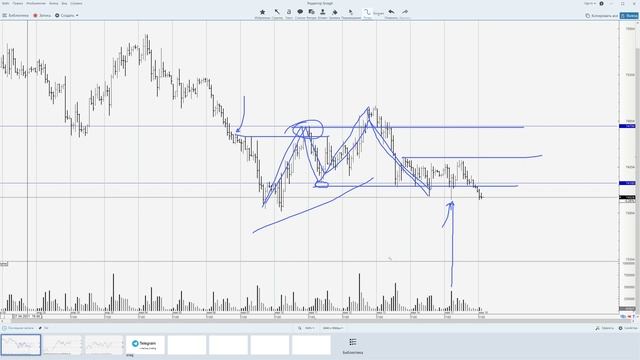Click the blue Share button
Screen dimensions: 640x360
point(629,16)
